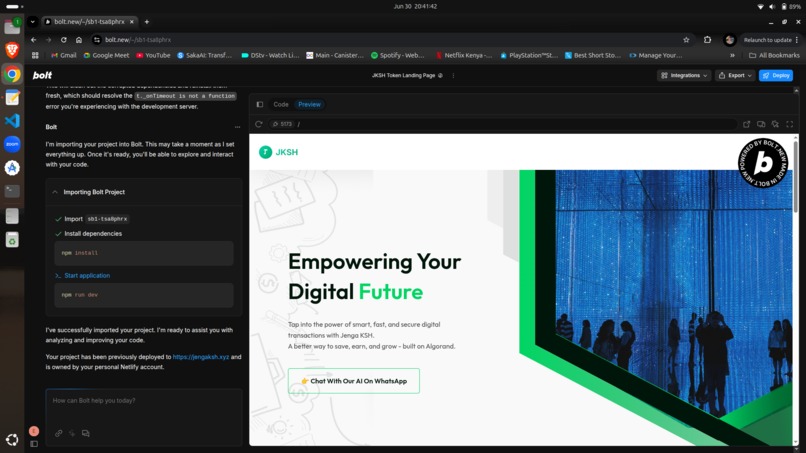Show applications via Ubuntu logo in dock
This screenshot has width=806, height=453.
12,440
